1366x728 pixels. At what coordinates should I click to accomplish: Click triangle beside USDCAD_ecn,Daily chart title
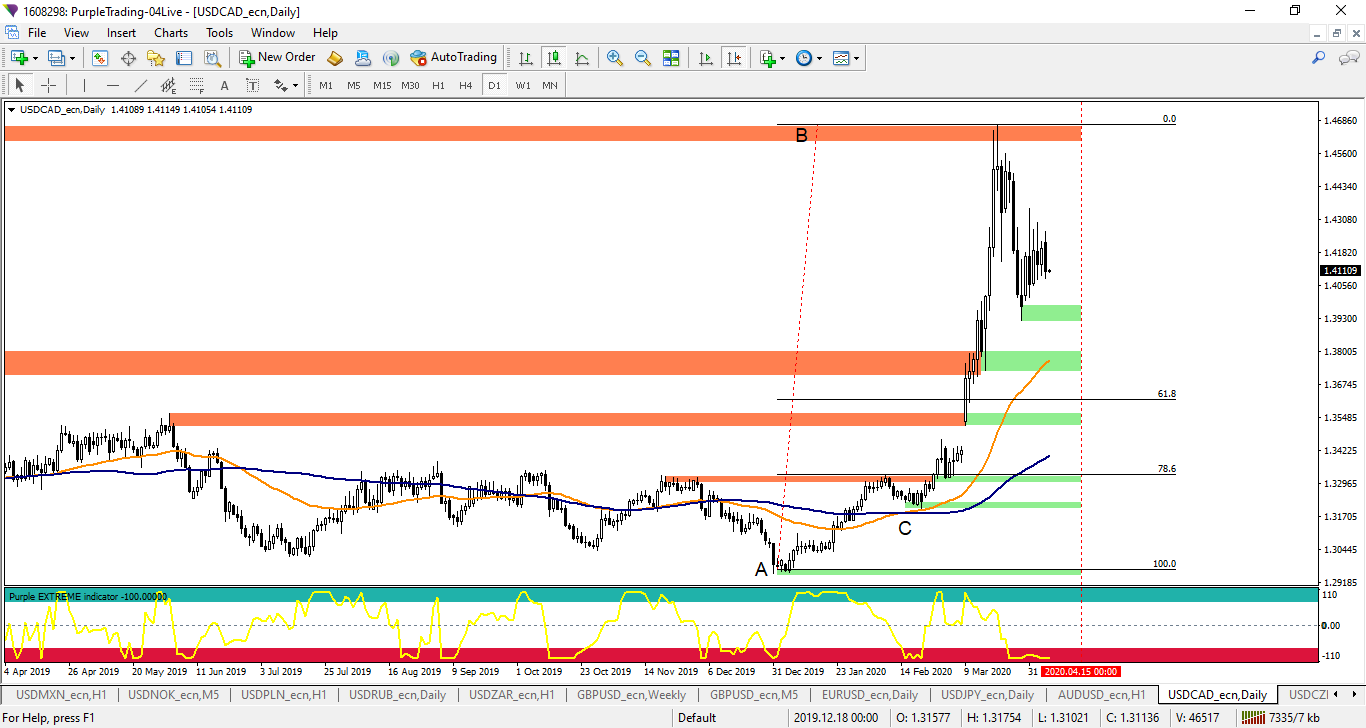click(x=12, y=110)
